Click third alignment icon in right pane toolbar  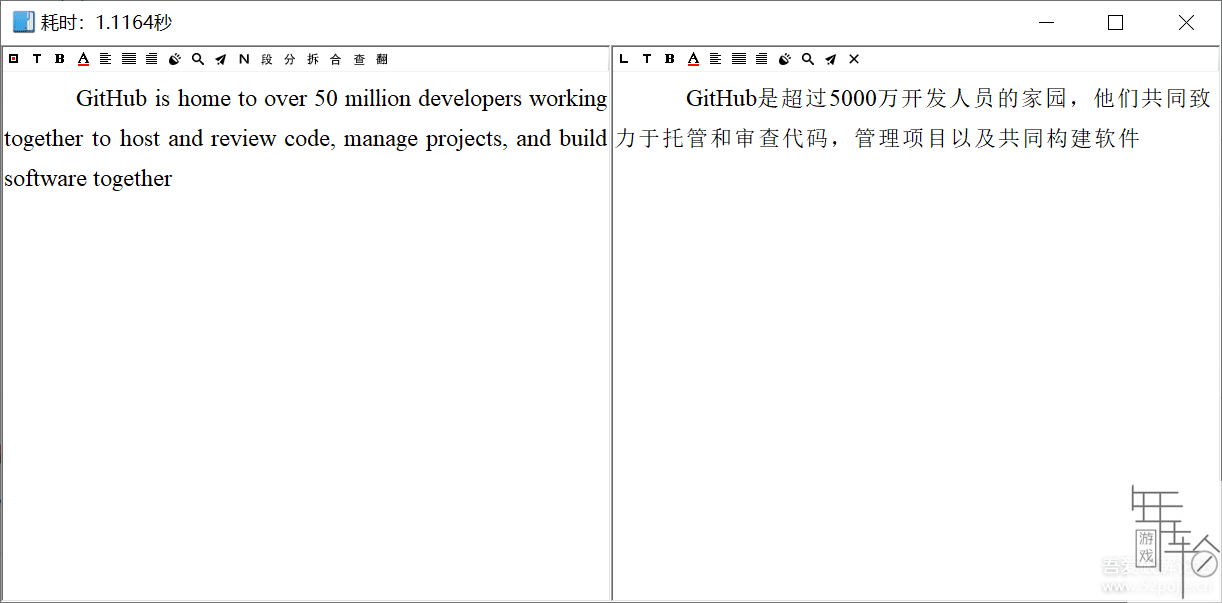tap(762, 59)
